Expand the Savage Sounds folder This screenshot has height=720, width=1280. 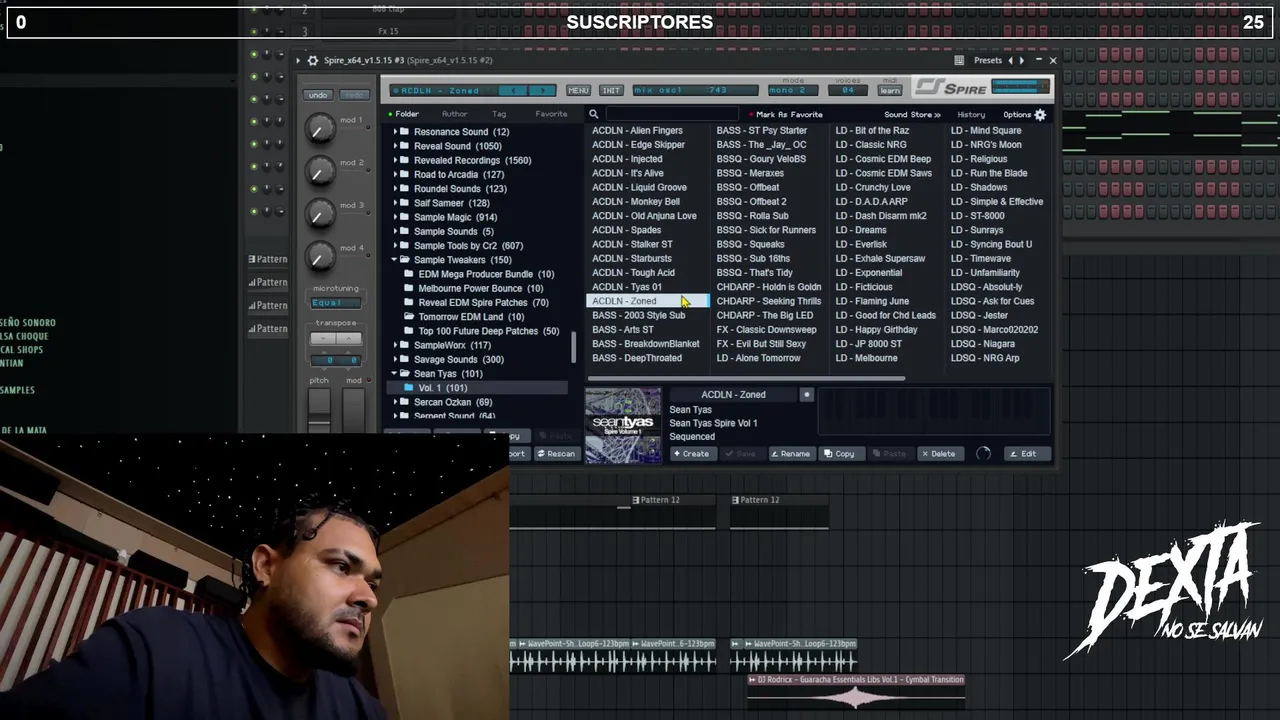coord(397,360)
